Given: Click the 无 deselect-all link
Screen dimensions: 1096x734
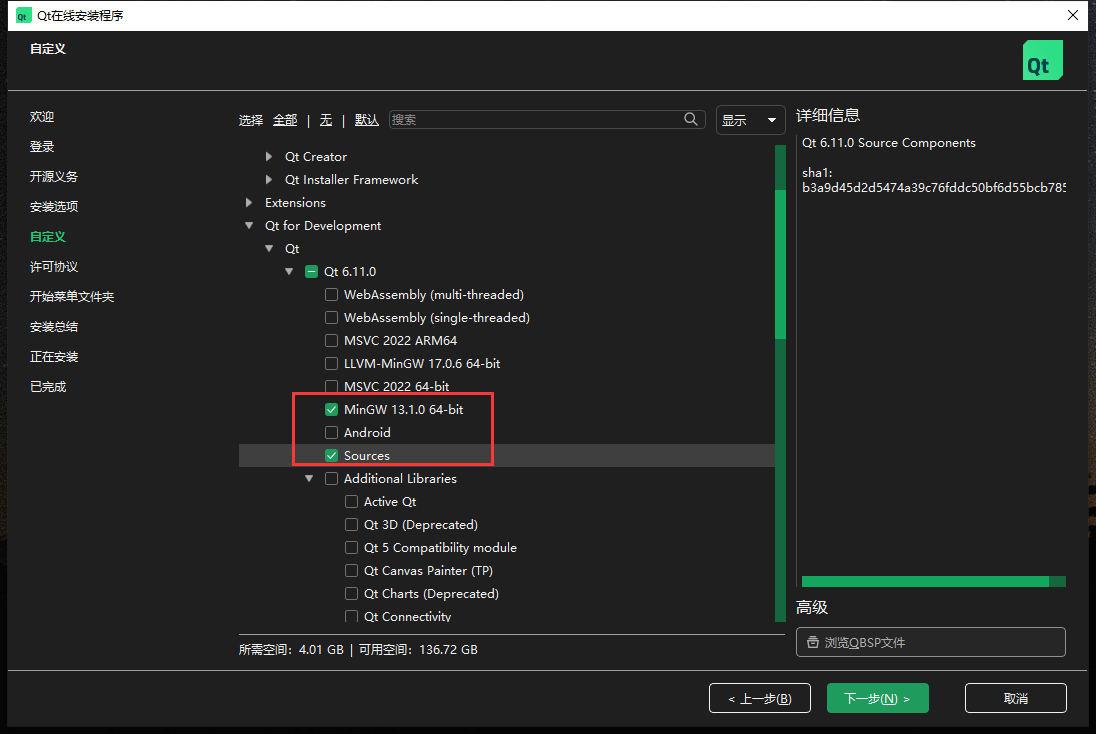Looking at the screenshot, I should (326, 120).
